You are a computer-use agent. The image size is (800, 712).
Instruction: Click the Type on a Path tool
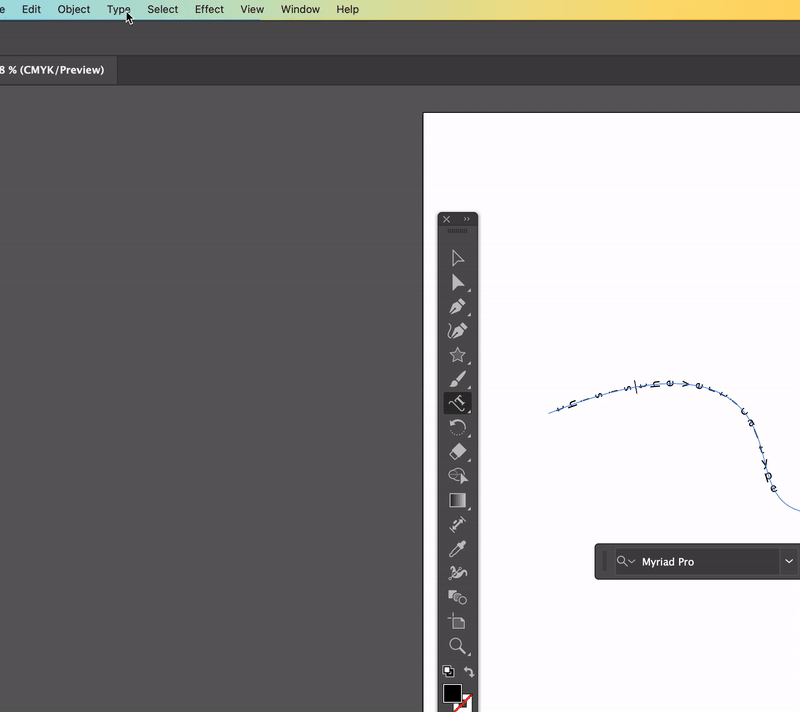click(457, 403)
